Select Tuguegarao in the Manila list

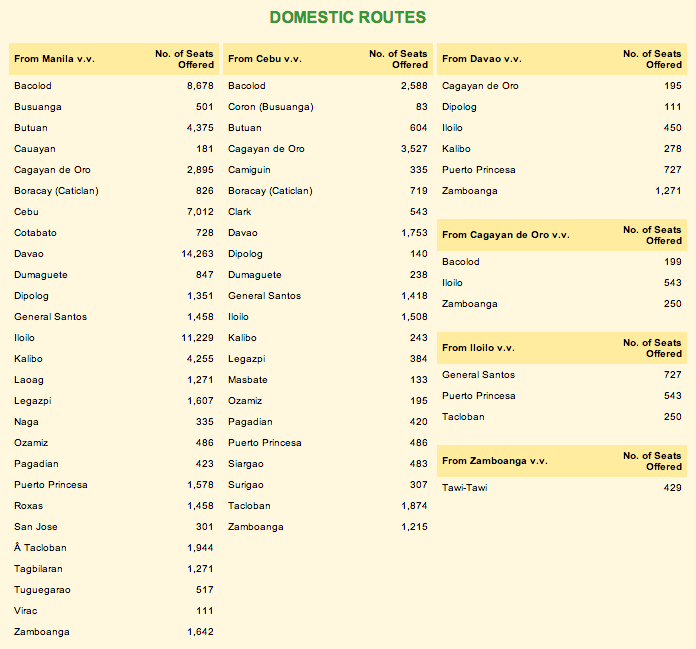point(42,590)
